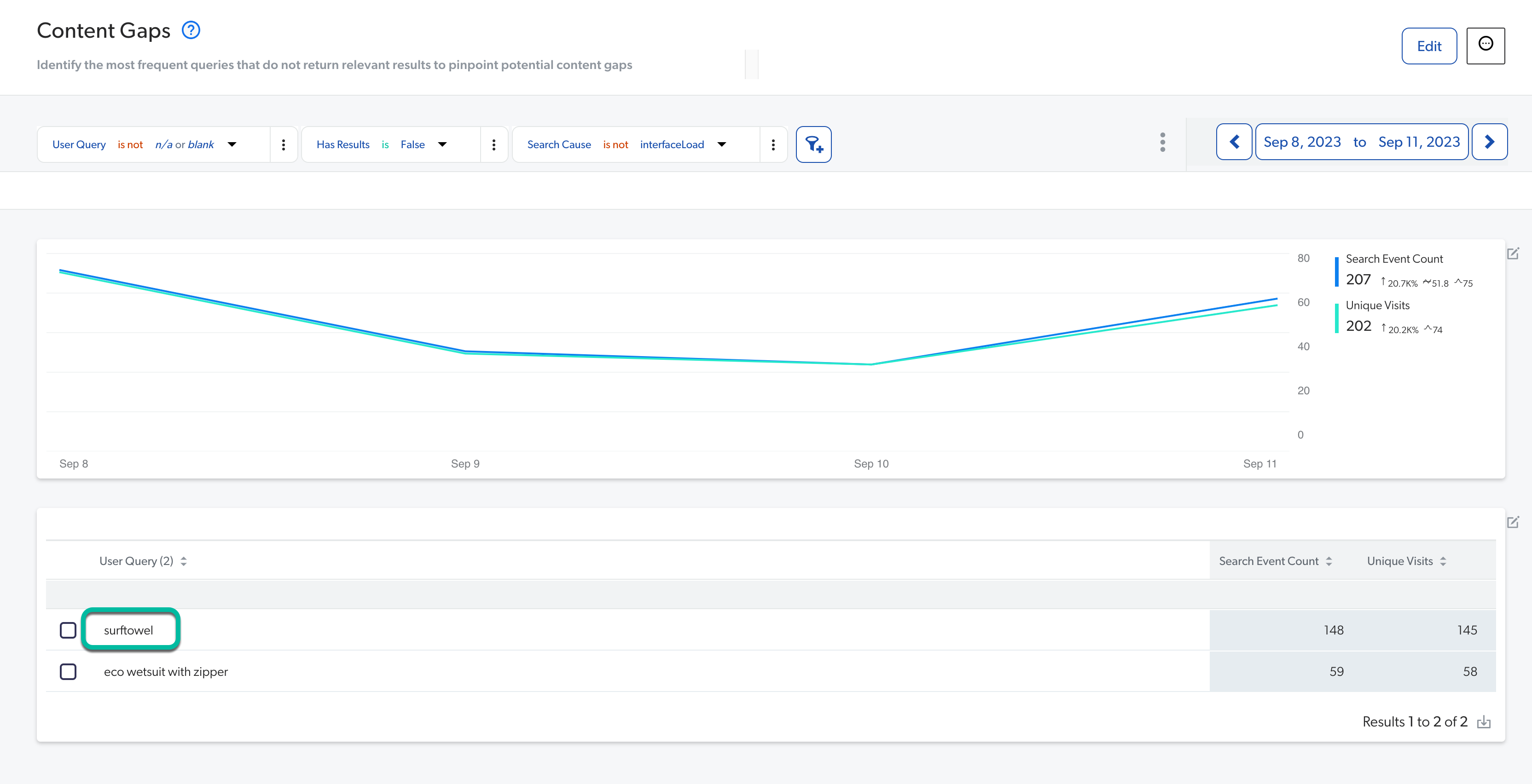The width and height of the screenshot is (1532, 784).
Task: Click the edit icon on the results table
Action: (x=1514, y=523)
